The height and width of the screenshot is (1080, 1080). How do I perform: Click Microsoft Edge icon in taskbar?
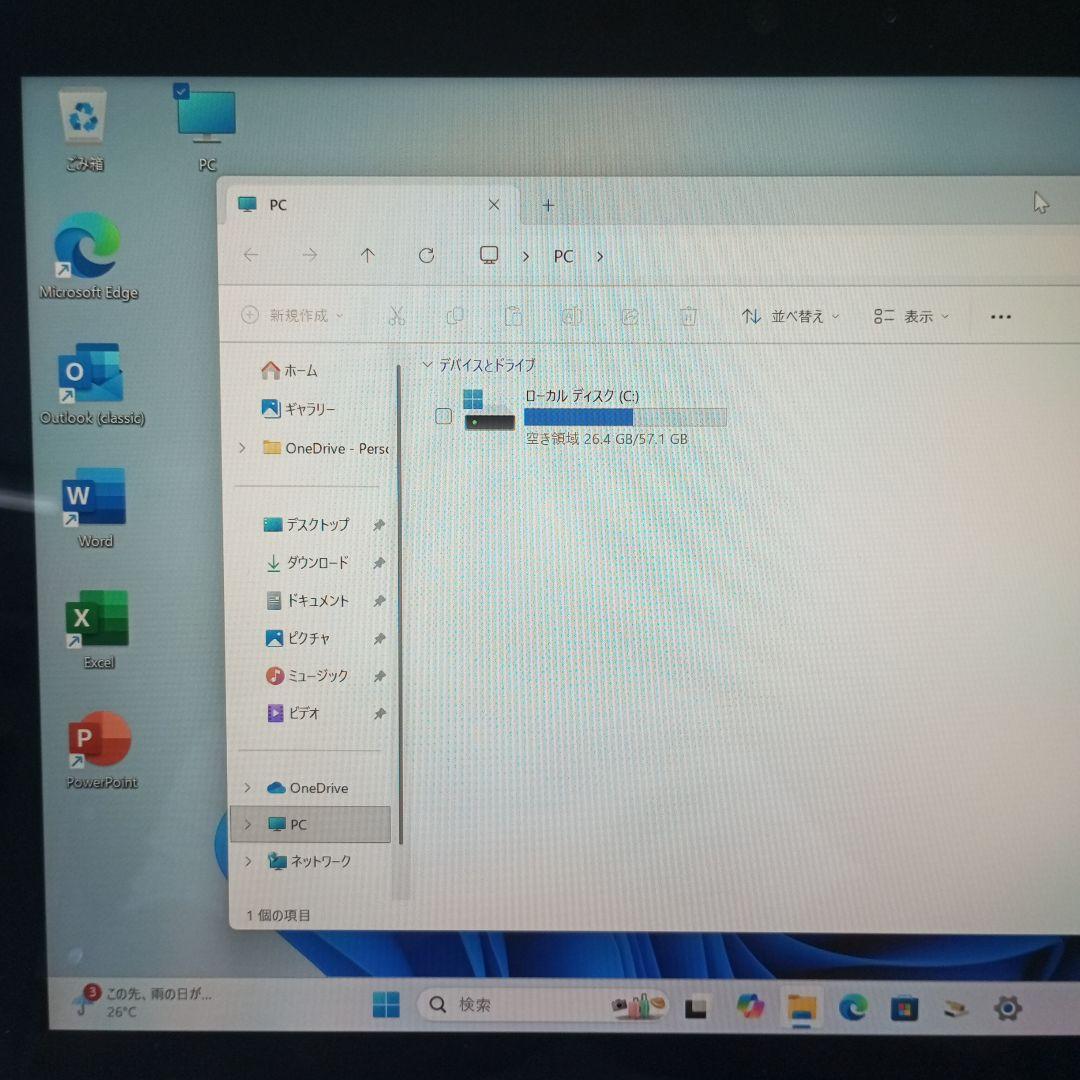(853, 1007)
